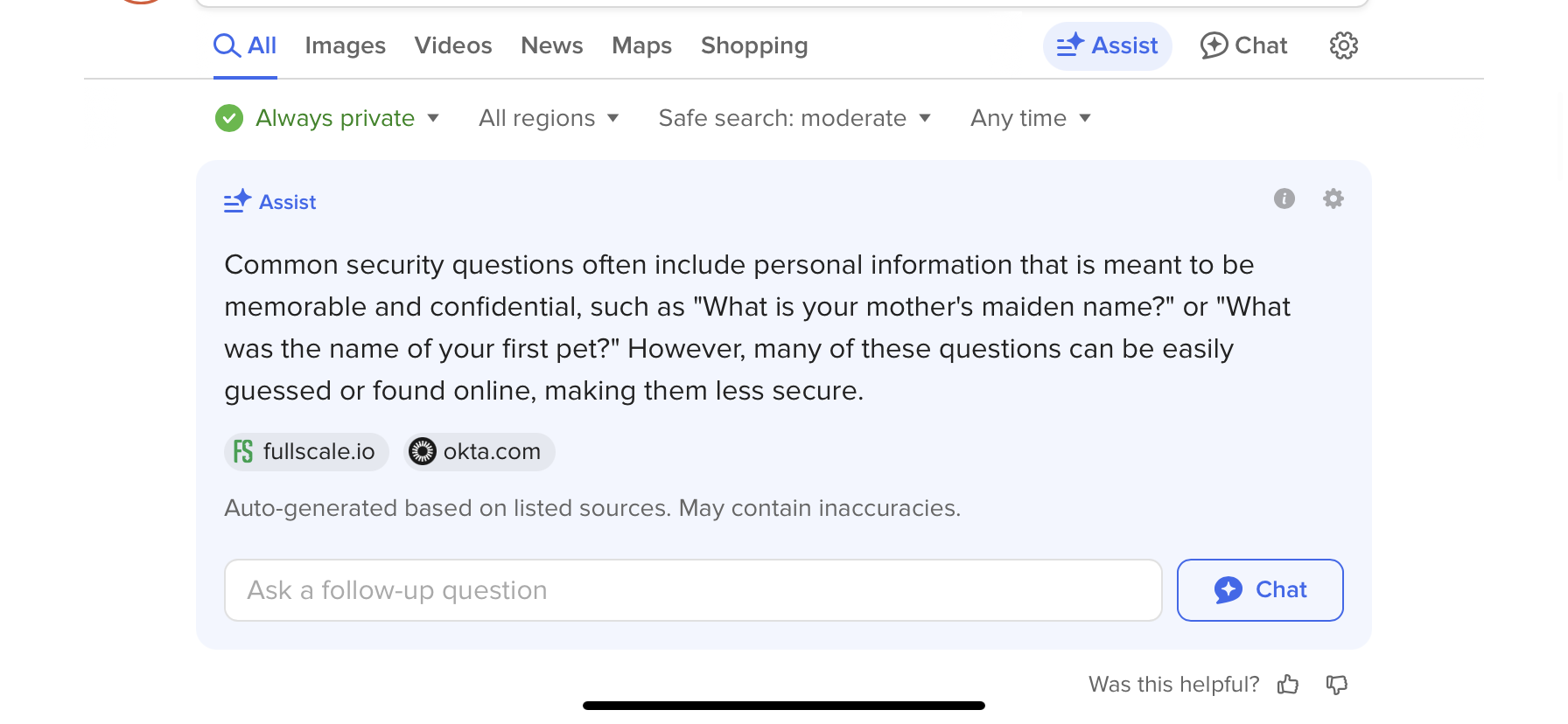Image resolution: width=1568 pixels, height=724 pixels.
Task: Switch to the News tab
Action: click(x=551, y=45)
